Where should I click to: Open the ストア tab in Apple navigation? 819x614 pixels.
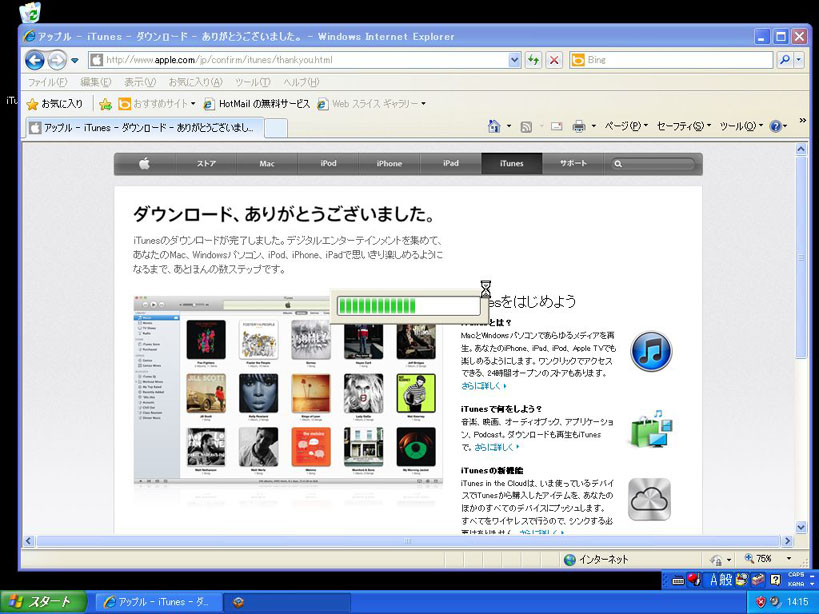coord(206,164)
